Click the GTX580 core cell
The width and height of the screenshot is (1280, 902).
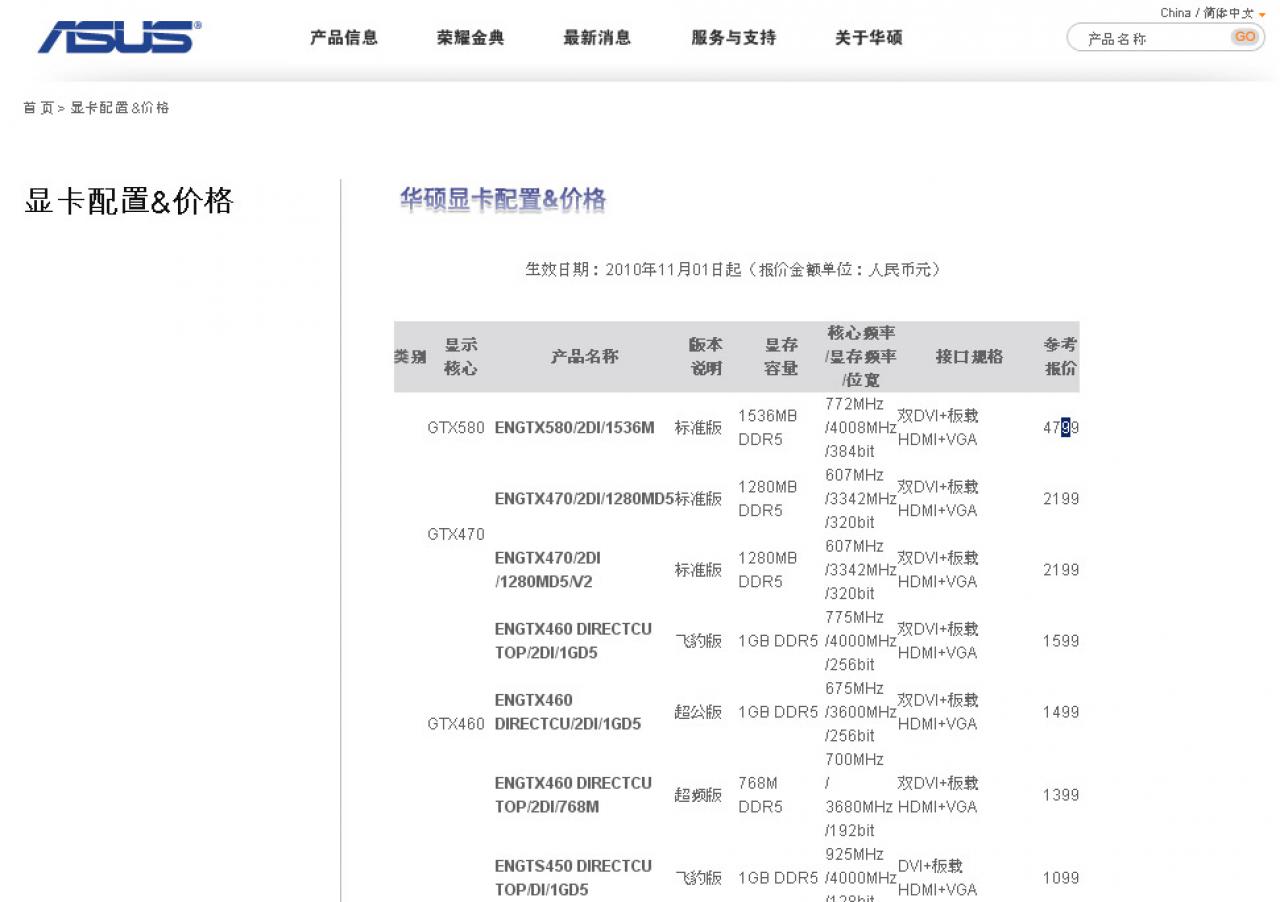coord(456,428)
